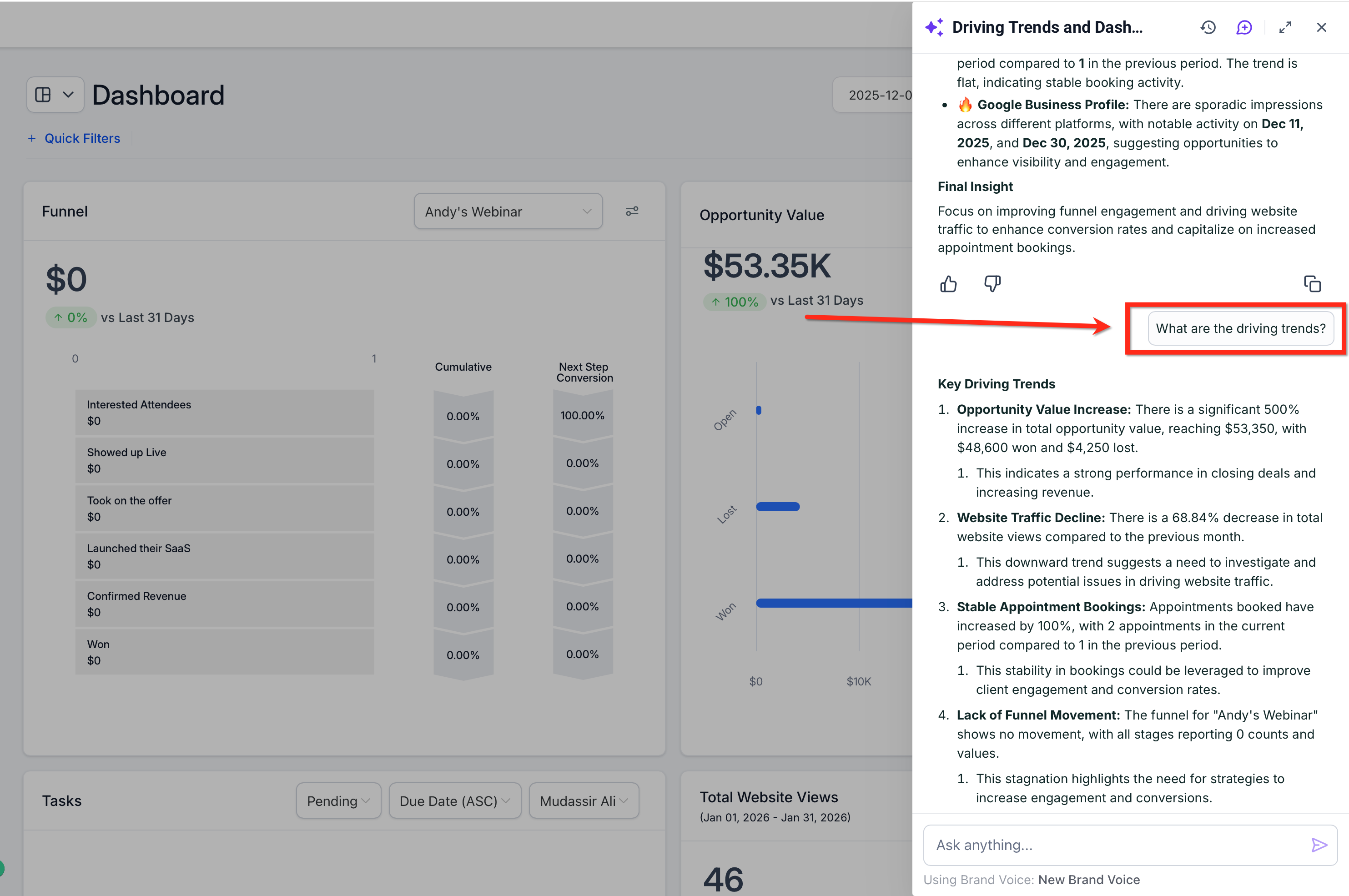Viewport: 1349px width, 896px height.
Task: Copy the AI response text
Action: [1312, 284]
